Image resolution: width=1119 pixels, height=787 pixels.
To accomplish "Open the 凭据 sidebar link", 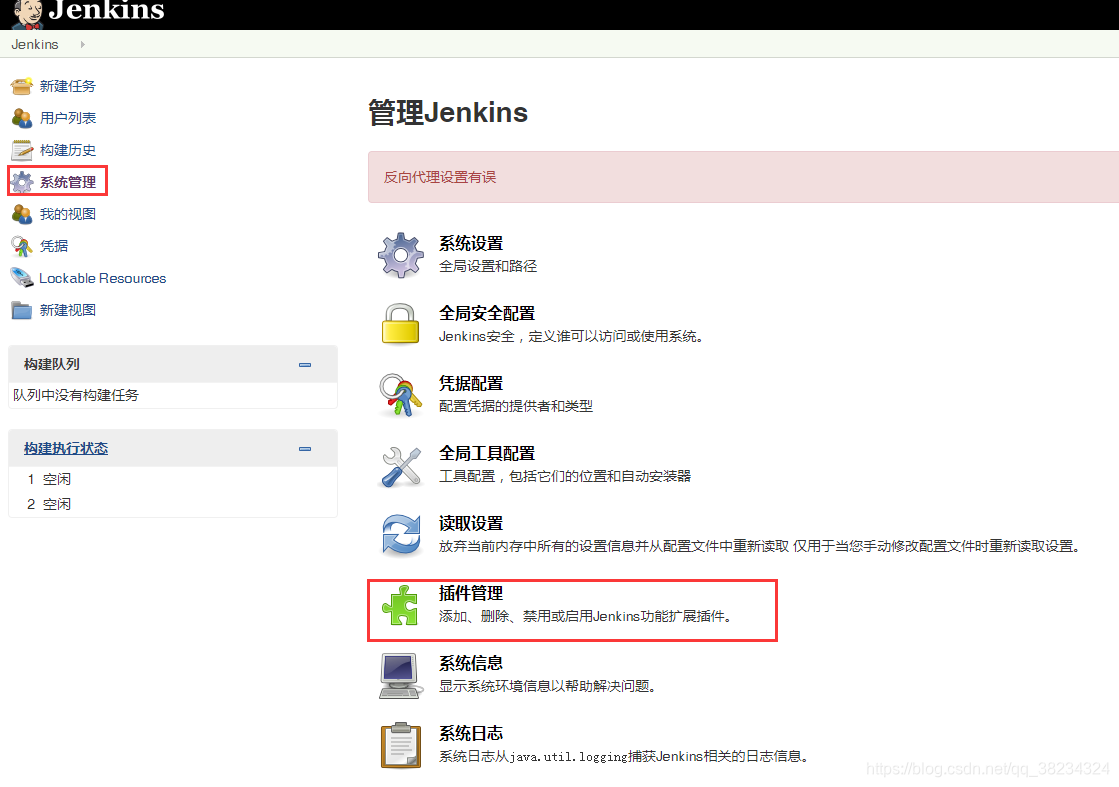I will click(x=54, y=246).
